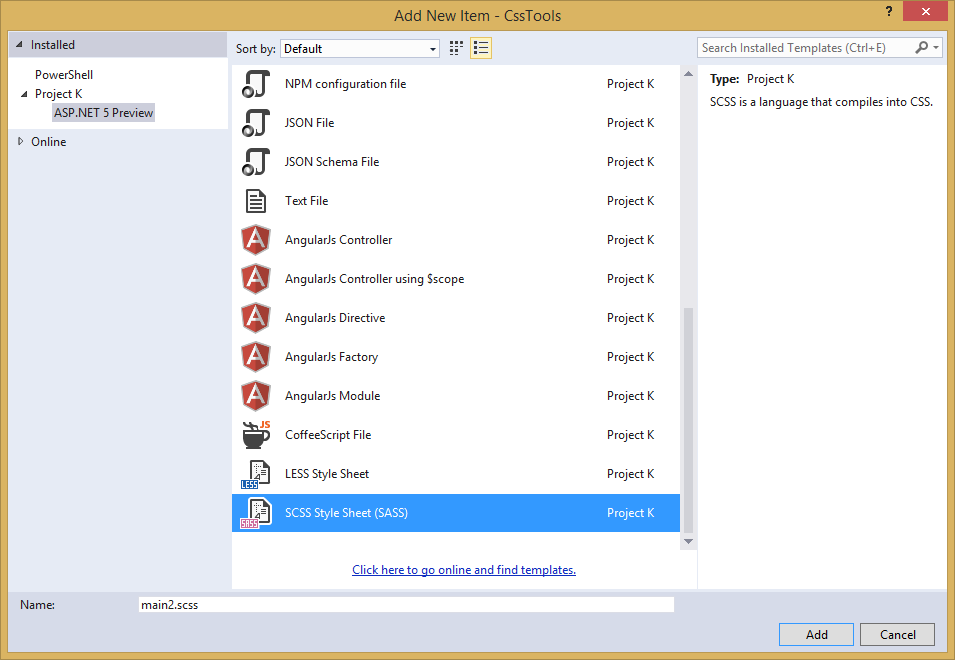Close the Add New Item dialog
955x660 pixels.
point(925,11)
